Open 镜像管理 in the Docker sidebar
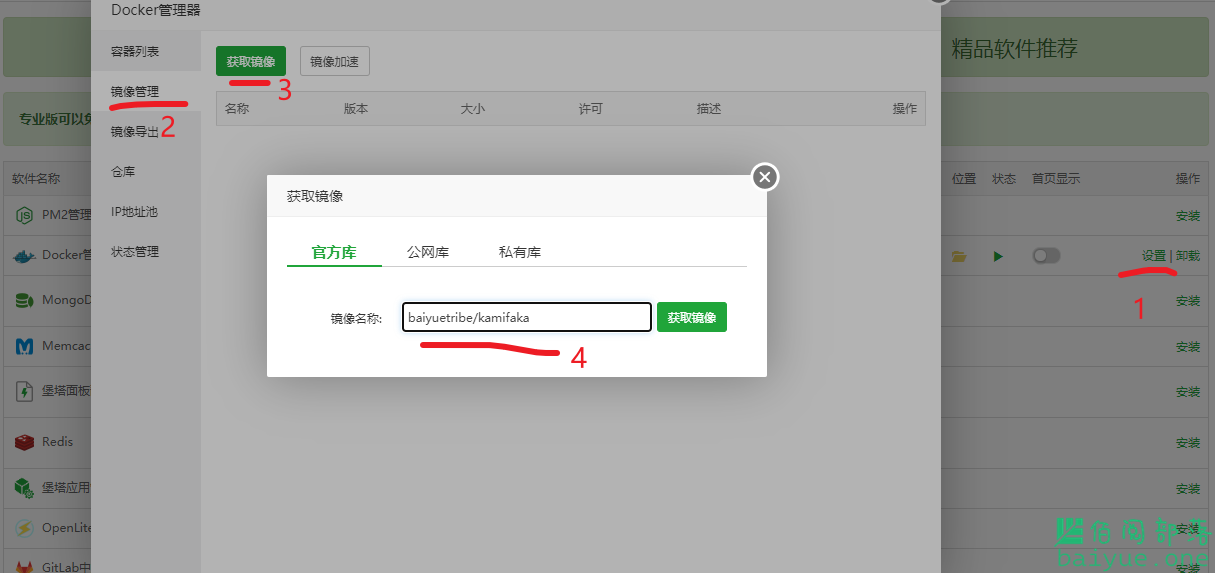1215x573 pixels. (135, 92)
